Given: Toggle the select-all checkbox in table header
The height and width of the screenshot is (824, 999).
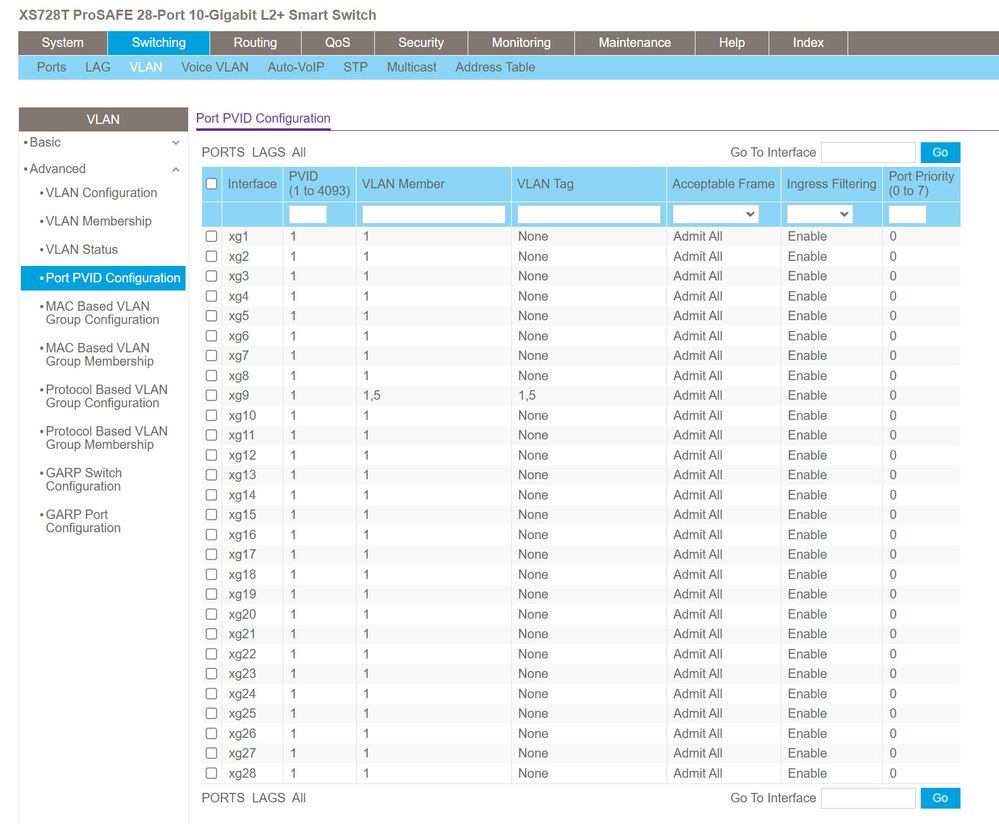Looking at the screenshot, I should 212,184.
